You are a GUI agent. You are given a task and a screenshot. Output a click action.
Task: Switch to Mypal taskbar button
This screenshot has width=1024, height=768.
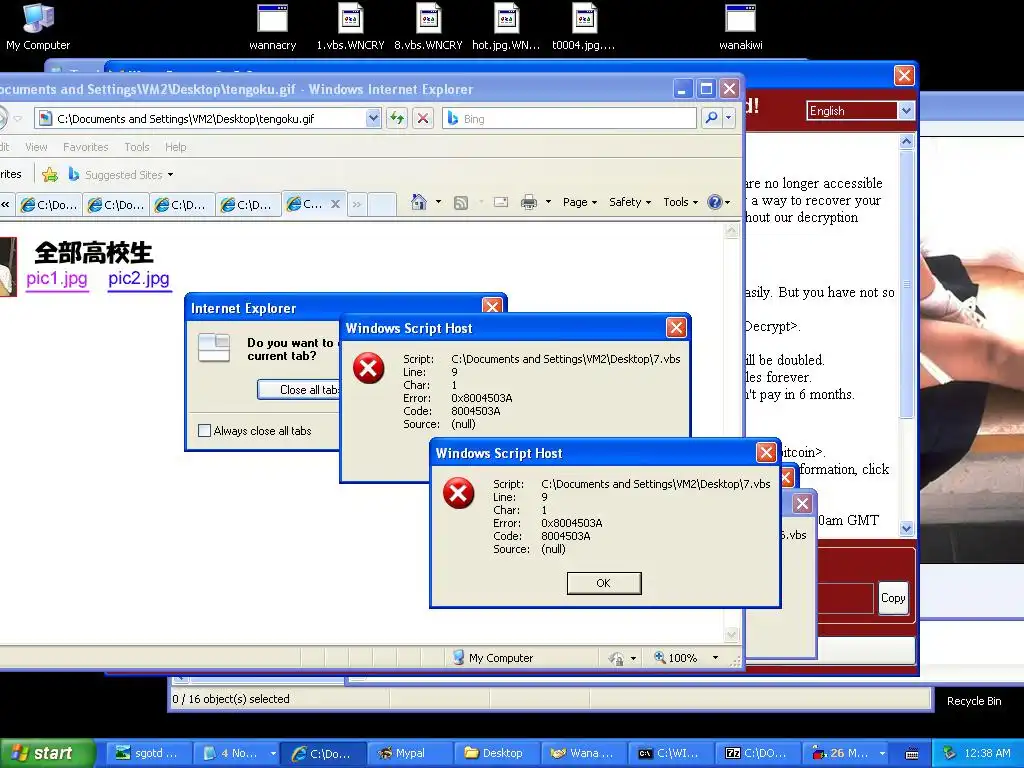[409, 753]
